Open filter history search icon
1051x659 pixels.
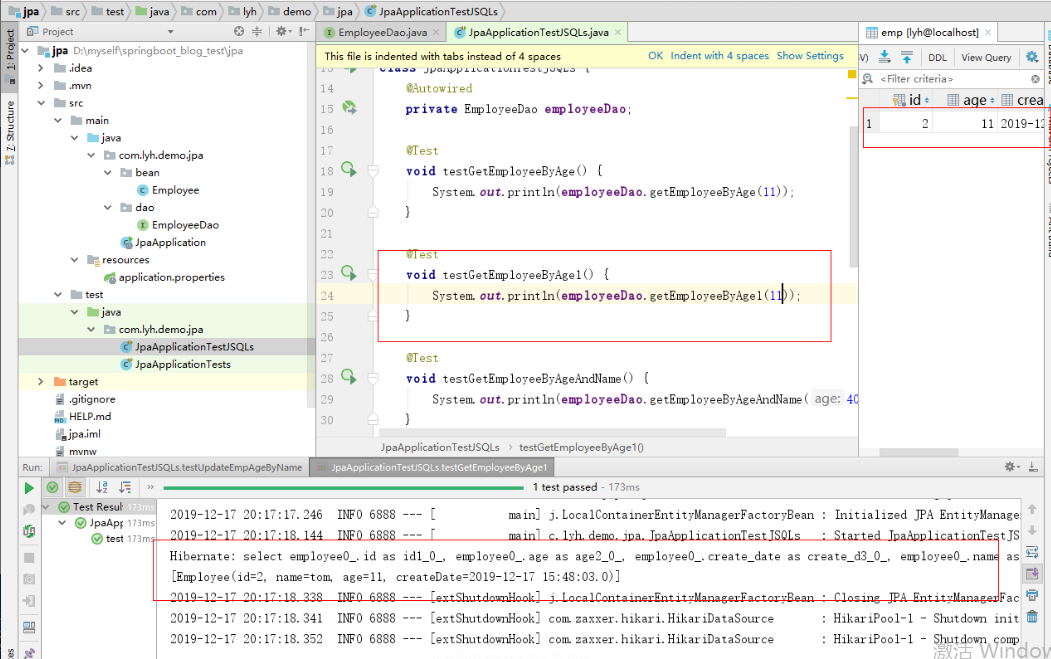click(x=867, y=79)
